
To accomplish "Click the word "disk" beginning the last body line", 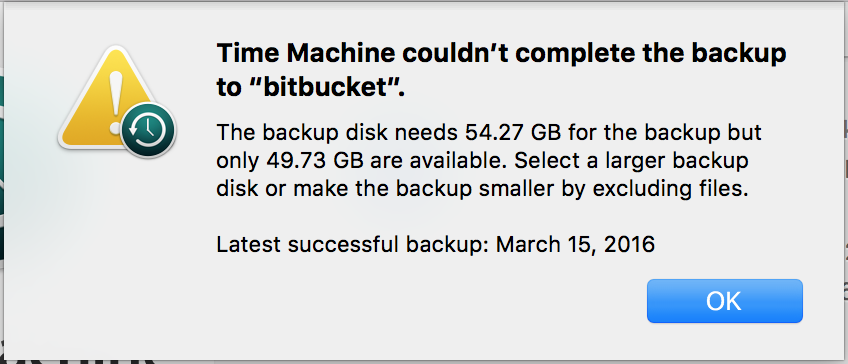I will pos(236,190).
